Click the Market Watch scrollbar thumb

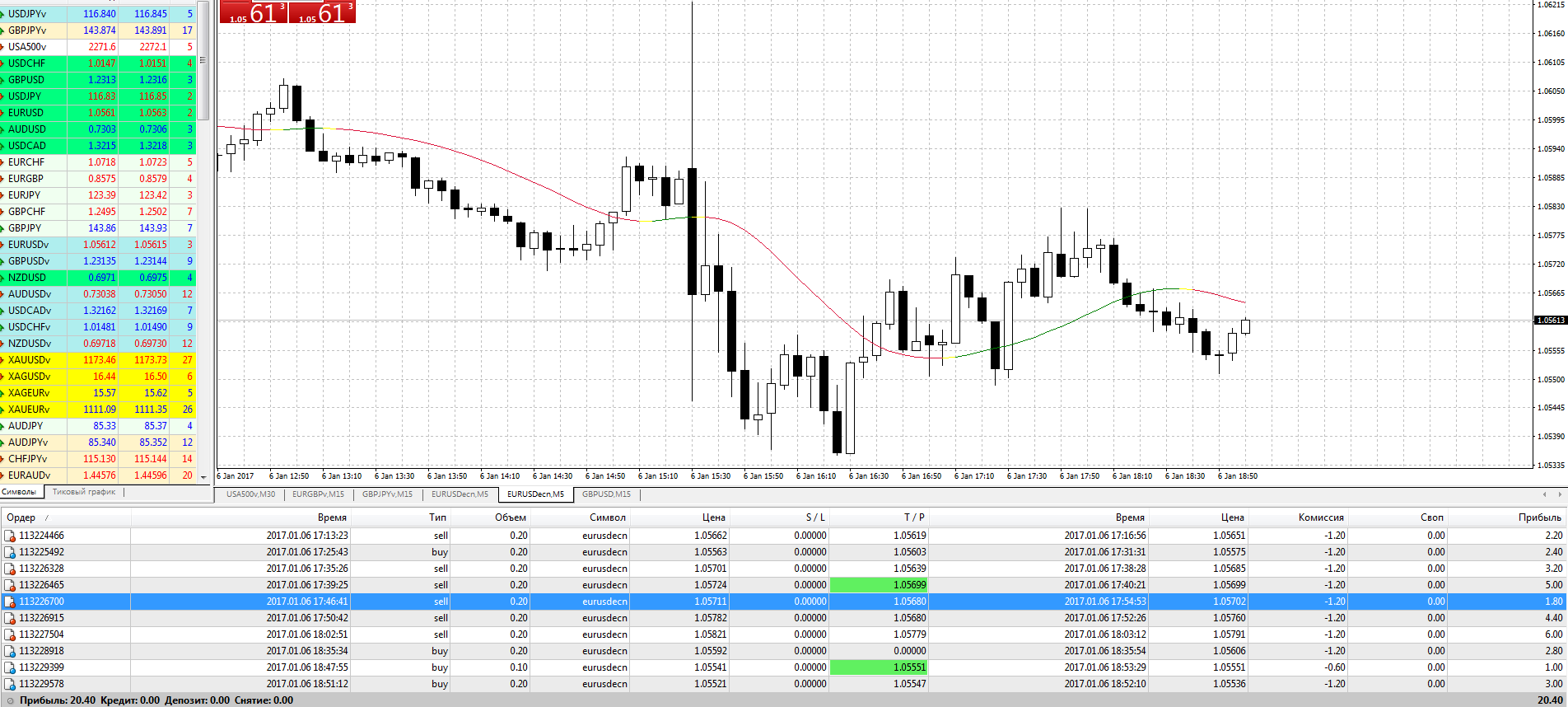click(x=203, y=60)
